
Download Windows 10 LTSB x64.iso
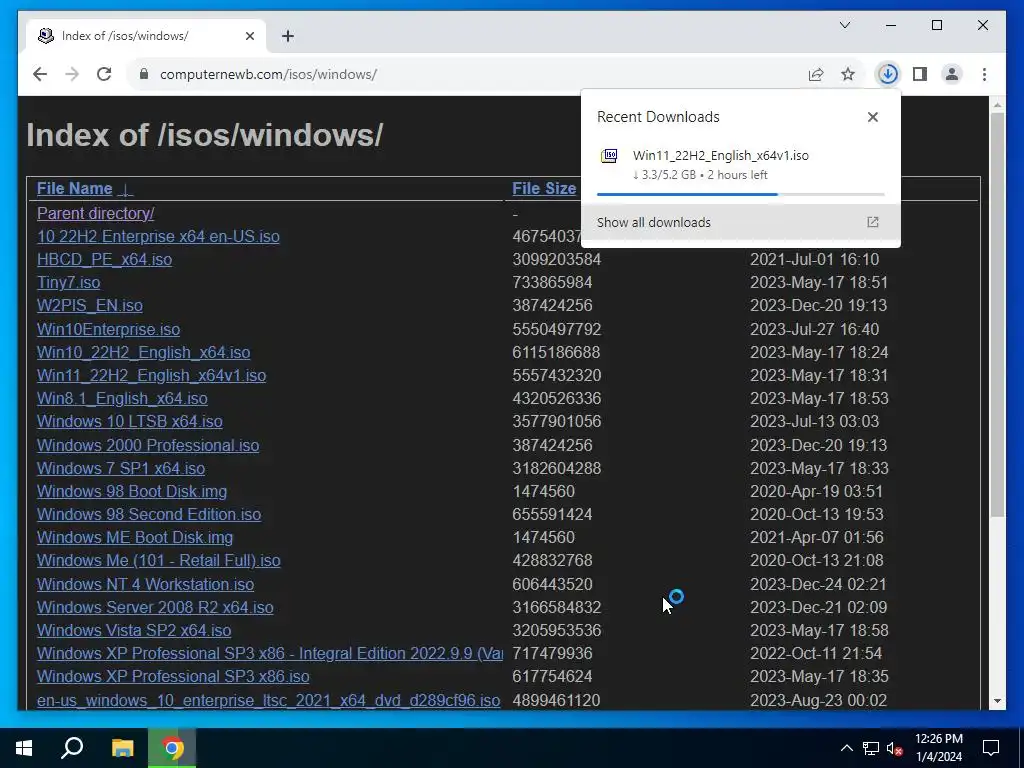129,421
